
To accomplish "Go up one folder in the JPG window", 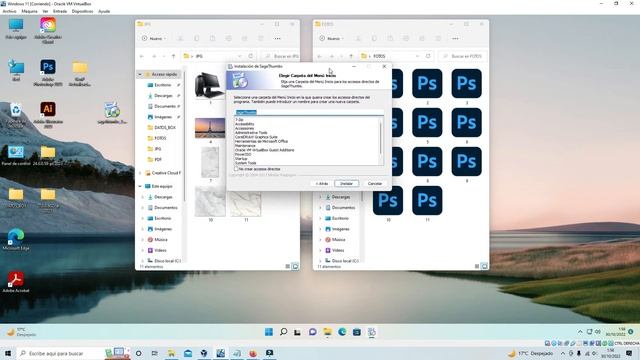I will pyautogui.click(x=173, y=56).
